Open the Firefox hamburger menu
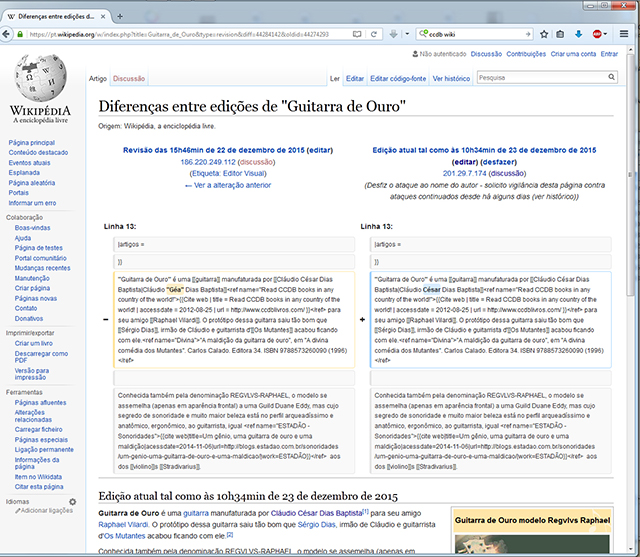Viewport: 640px width, 557px height. (626, 33)
